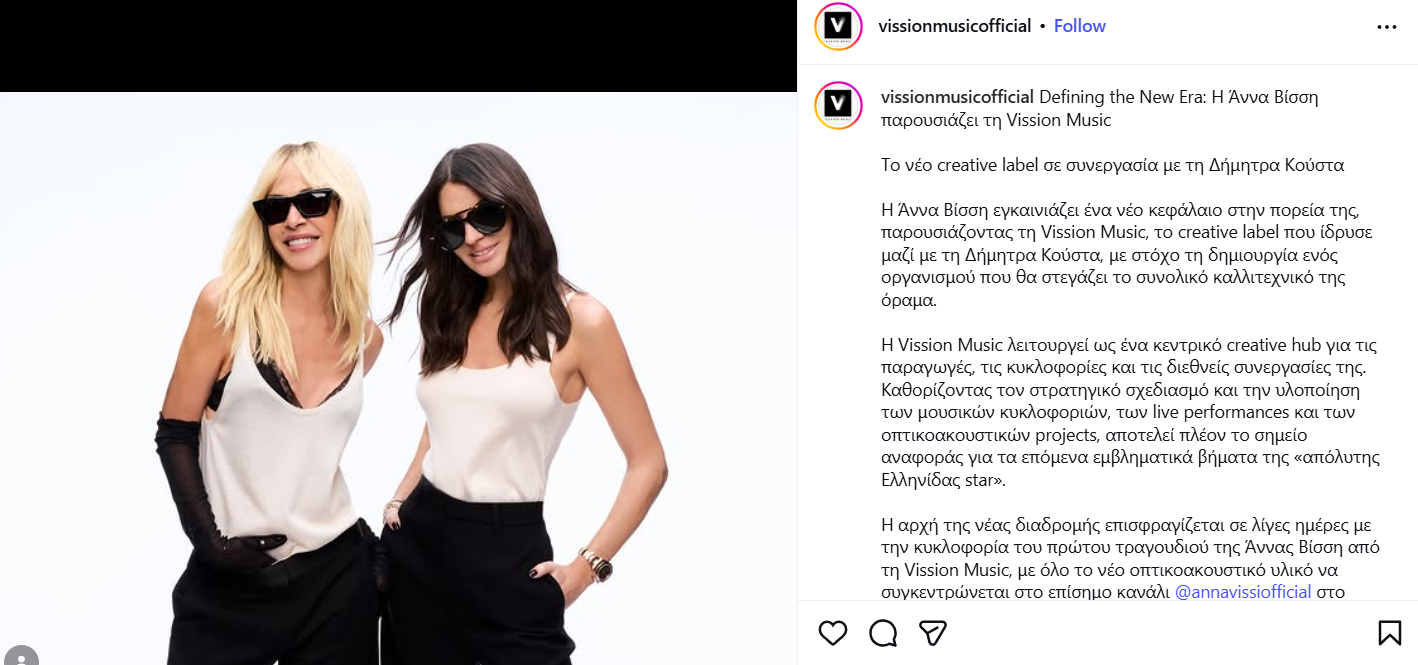The width and height of the screenshot is (1418, 665).
Task: Open comments with the speech bubble icon
Action: [883, 633]
